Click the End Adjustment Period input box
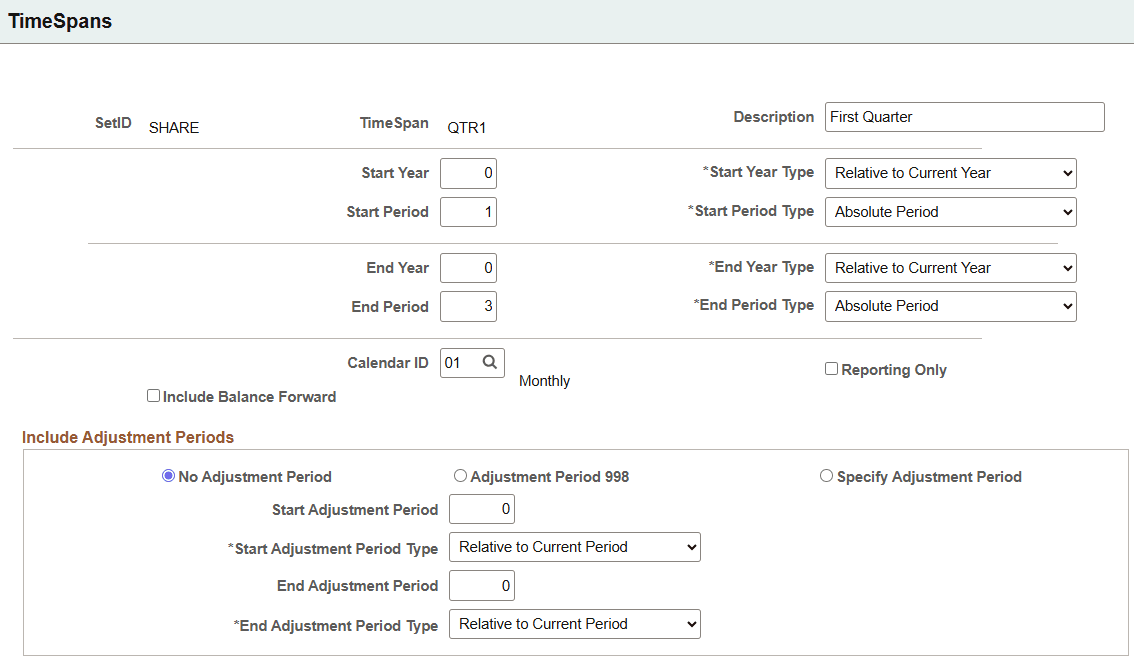This screenshot has width=1134, height=661. 482,586
